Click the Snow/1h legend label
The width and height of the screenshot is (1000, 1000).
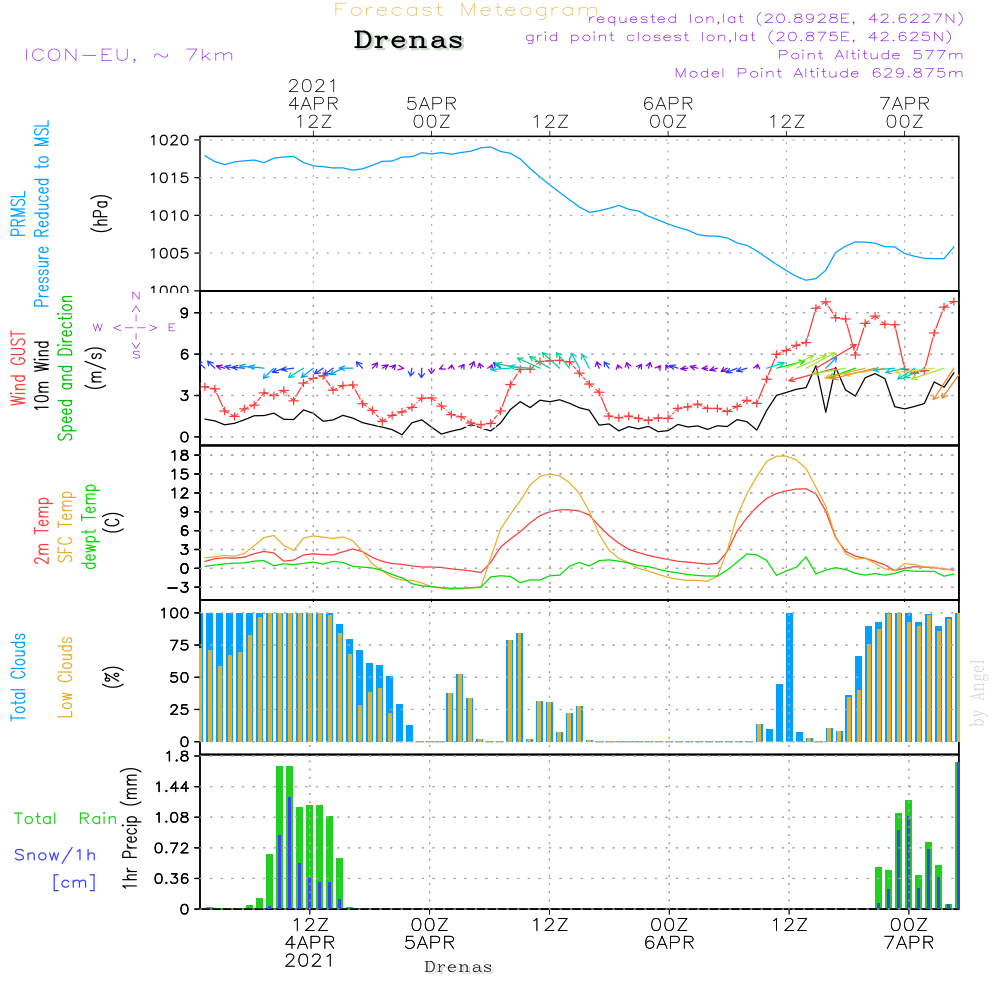55,856
